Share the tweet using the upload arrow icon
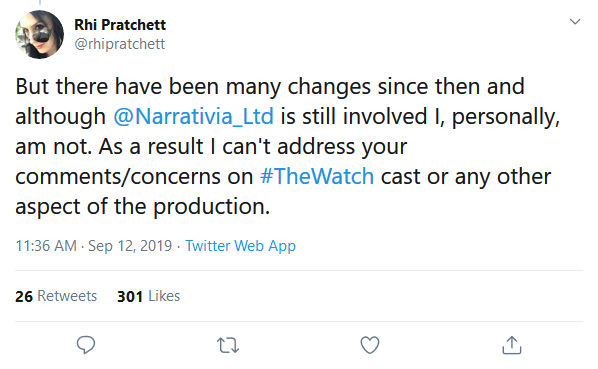This screenshot has height=369, width=598. (512, 345)
